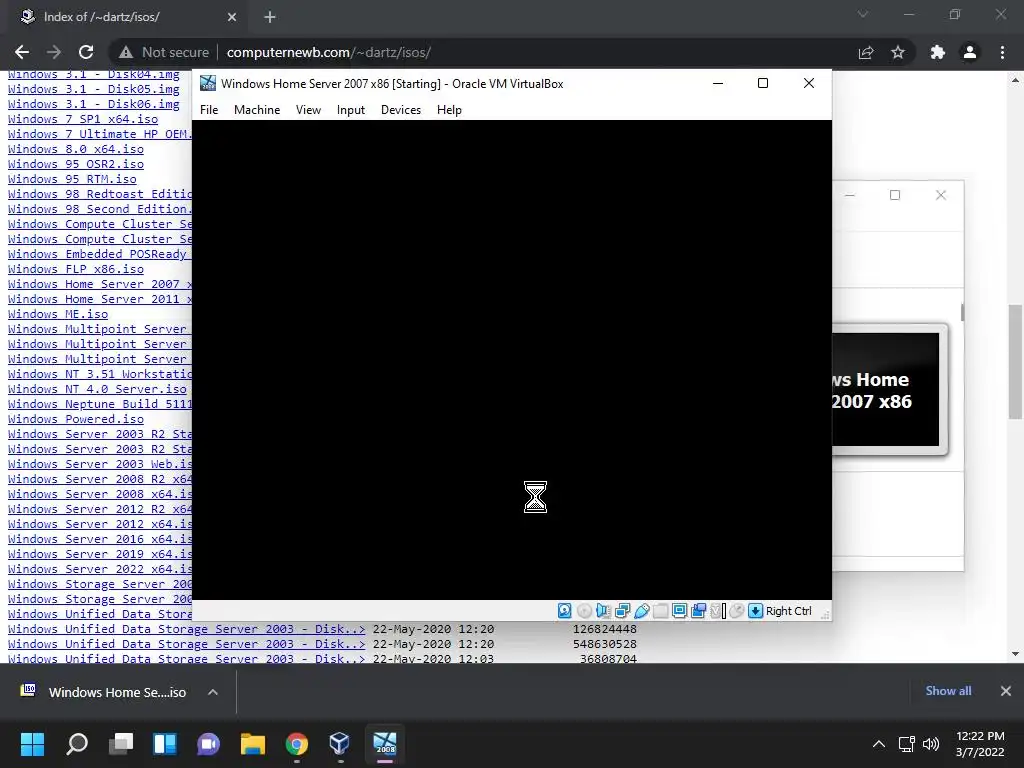
Task: Open the Machine menu
Action: point(257,110)
